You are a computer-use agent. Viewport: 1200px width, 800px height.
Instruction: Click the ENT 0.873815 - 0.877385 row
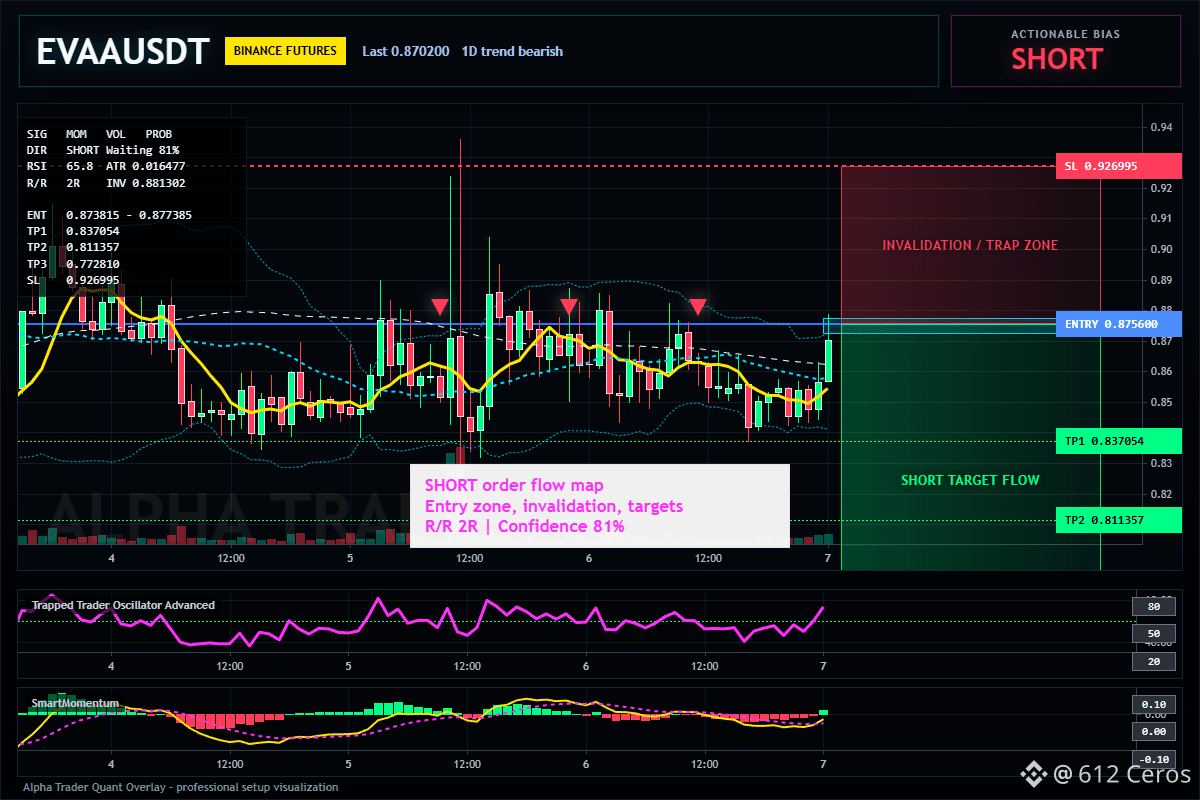(x=109, y=215)
